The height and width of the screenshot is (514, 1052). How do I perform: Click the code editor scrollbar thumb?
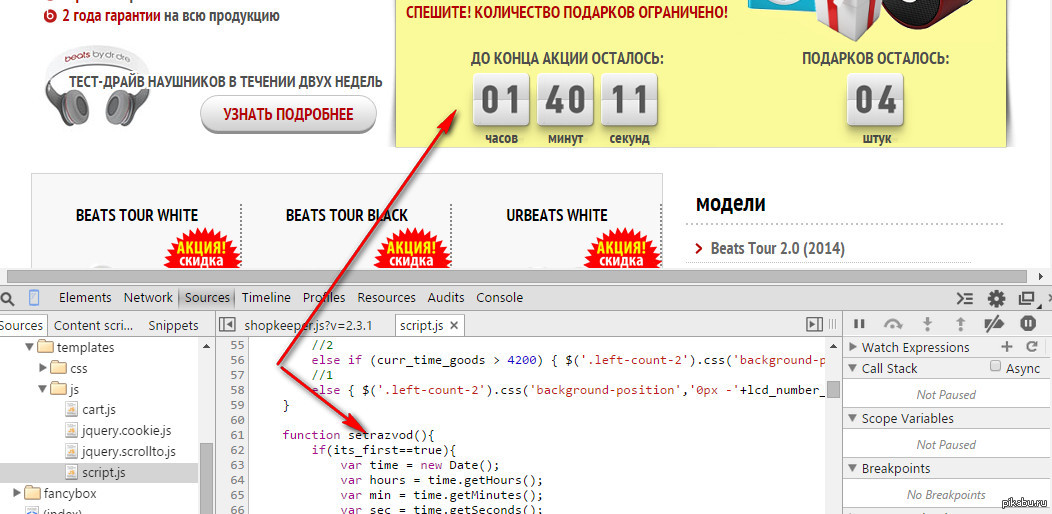(833, 389)
